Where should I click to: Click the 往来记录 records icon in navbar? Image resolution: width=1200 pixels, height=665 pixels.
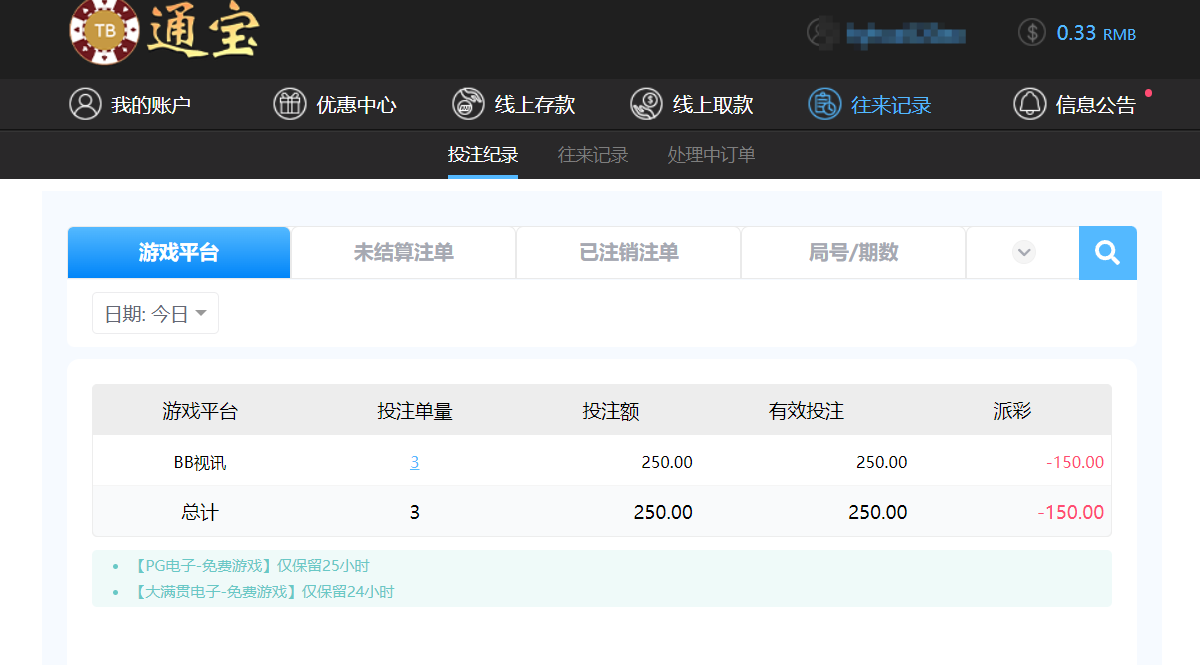824,103
